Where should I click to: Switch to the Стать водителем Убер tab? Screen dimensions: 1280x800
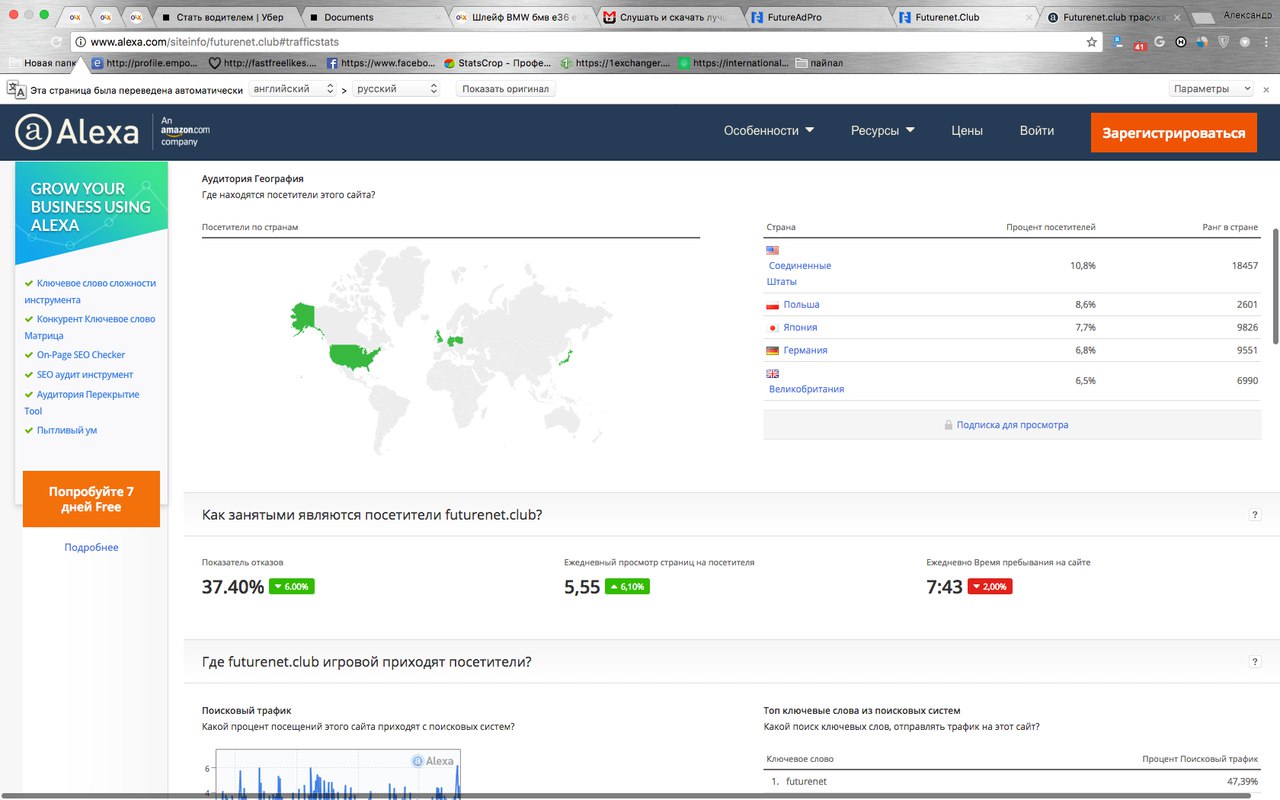coord(227,17)
